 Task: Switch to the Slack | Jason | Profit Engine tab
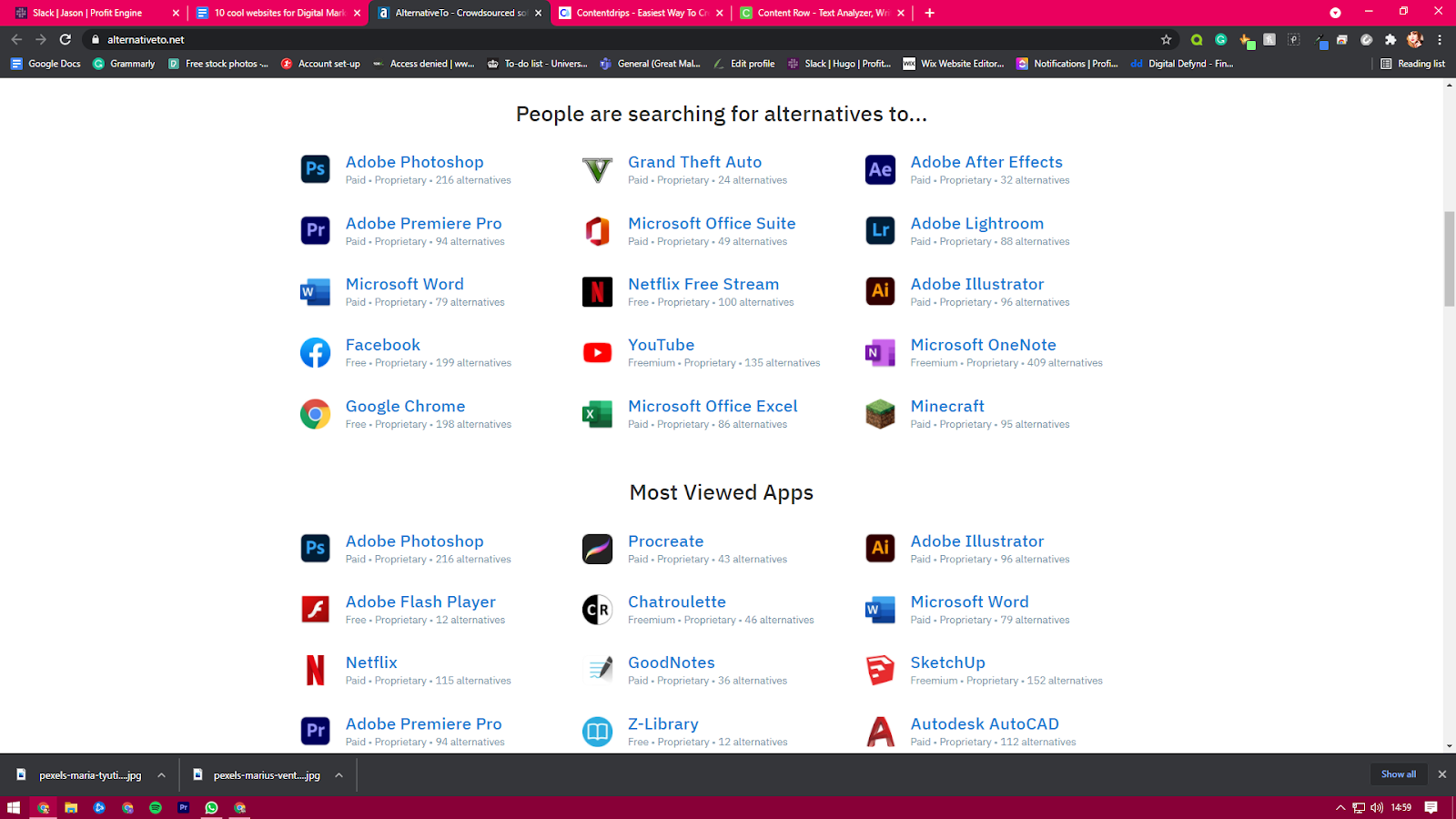tap(95, 13)
